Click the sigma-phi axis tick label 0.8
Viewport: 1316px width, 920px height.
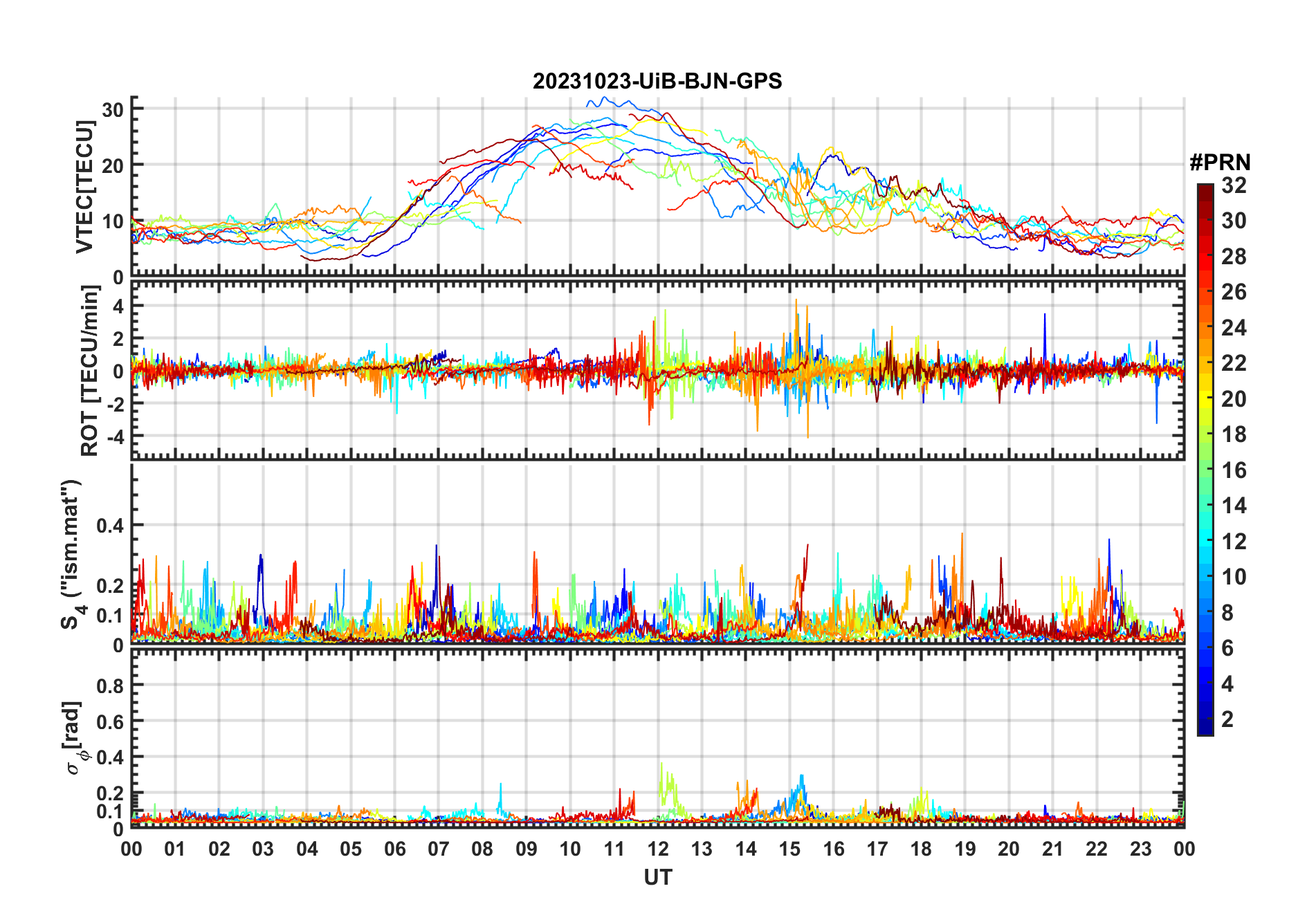pyautogui.click(x=110, y=686)
